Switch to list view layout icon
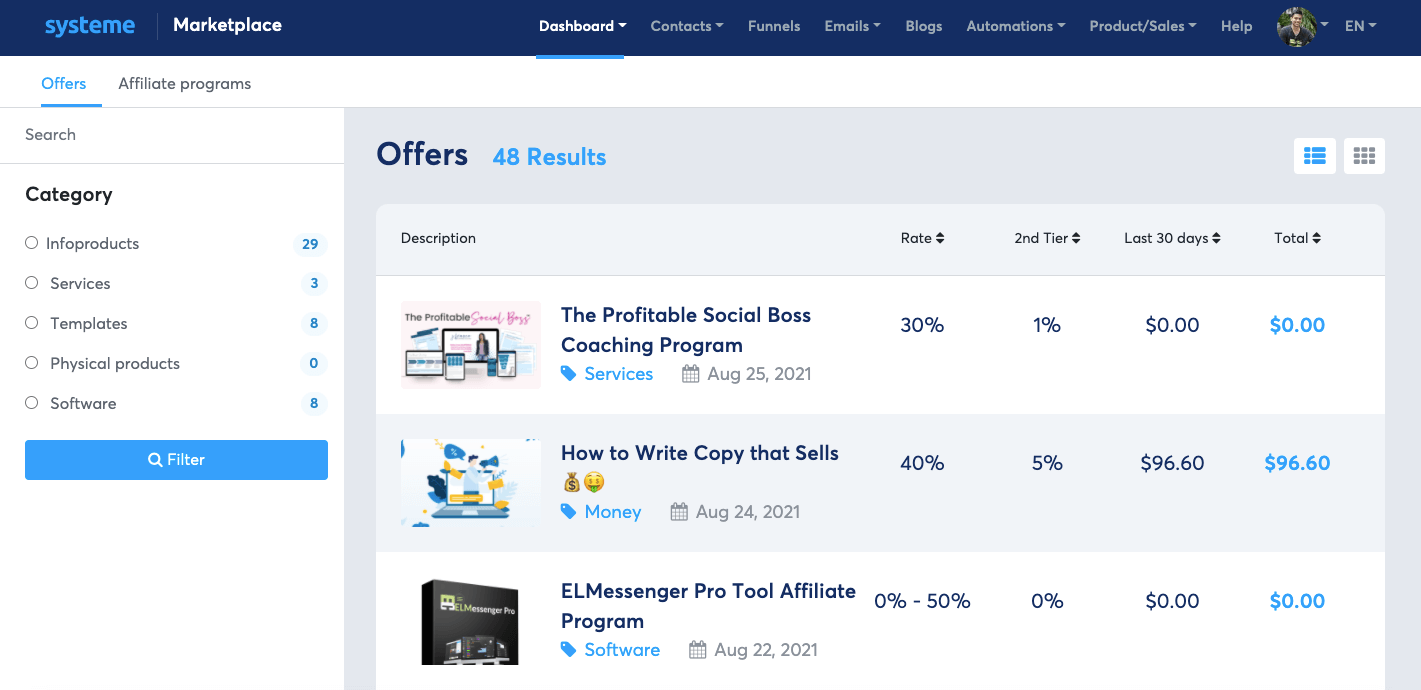1421x690 pixels. (1314, 156)
